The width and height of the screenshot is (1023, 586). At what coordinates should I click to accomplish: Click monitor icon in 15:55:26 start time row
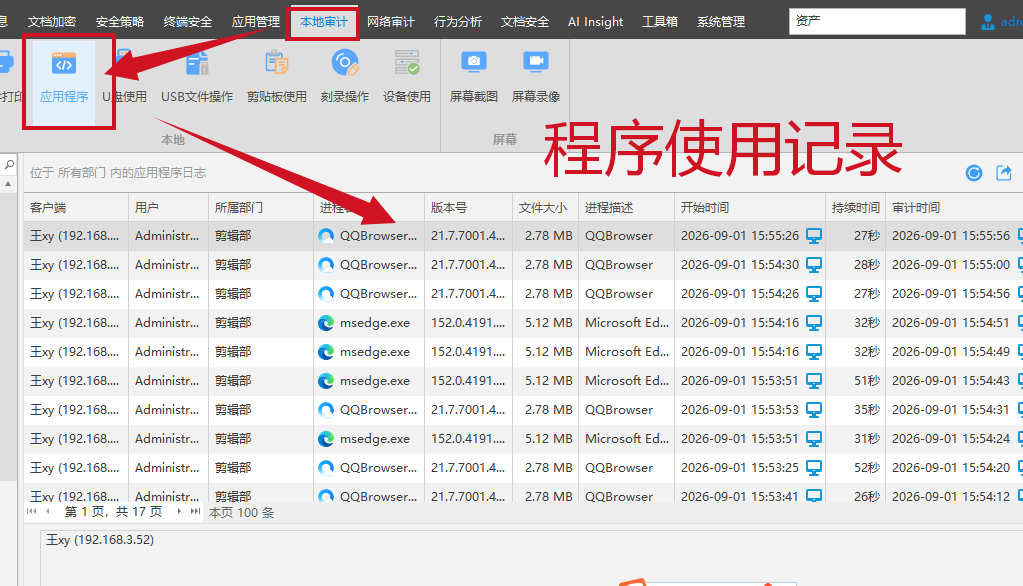814,236
